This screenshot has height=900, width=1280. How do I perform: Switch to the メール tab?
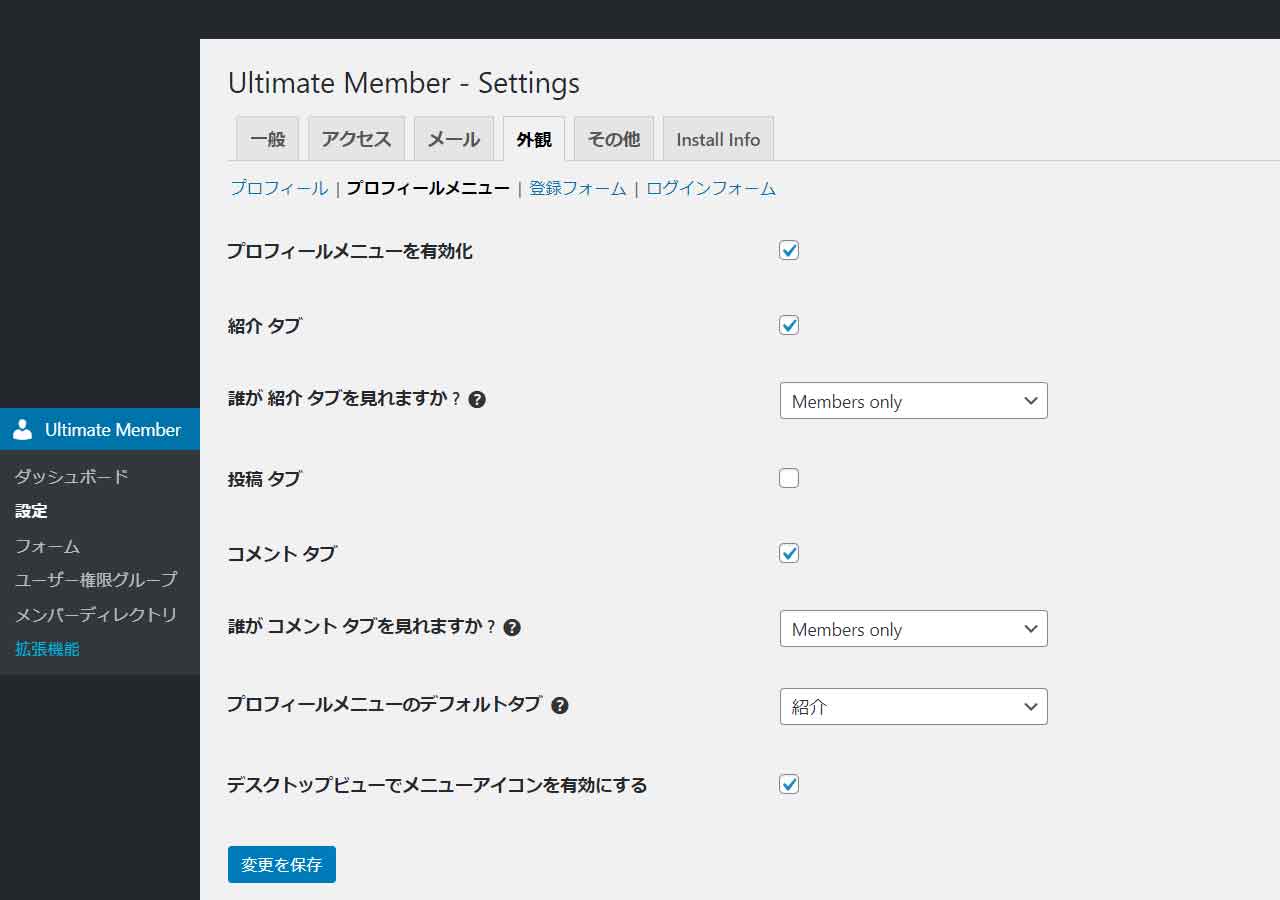(x=454, y=139)
